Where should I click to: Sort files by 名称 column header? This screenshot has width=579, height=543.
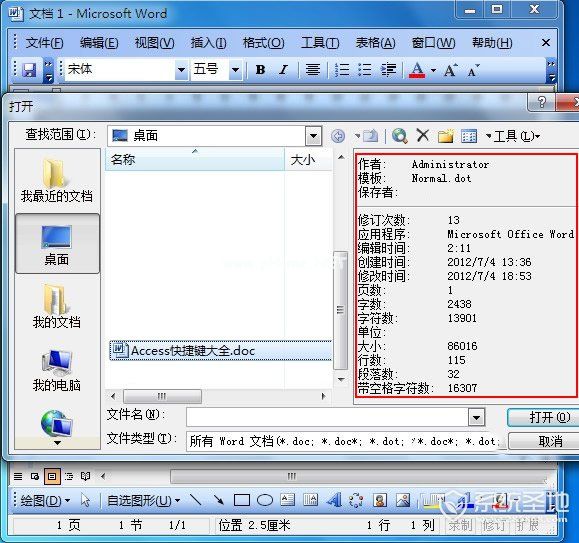coord(195,160)
